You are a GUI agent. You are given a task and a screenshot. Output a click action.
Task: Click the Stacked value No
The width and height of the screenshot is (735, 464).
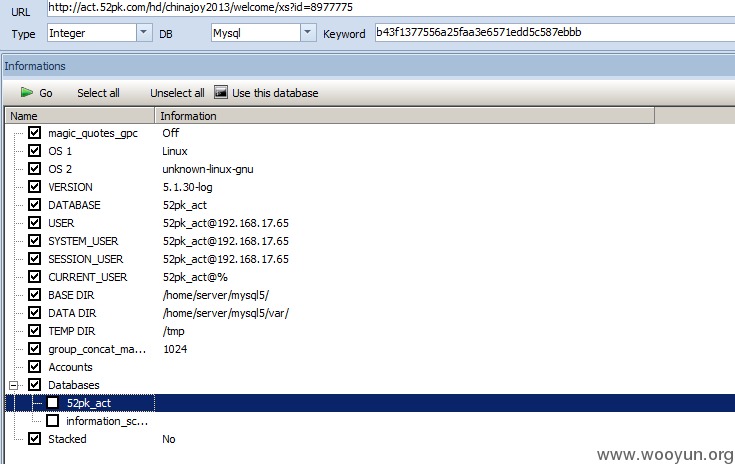169,439
